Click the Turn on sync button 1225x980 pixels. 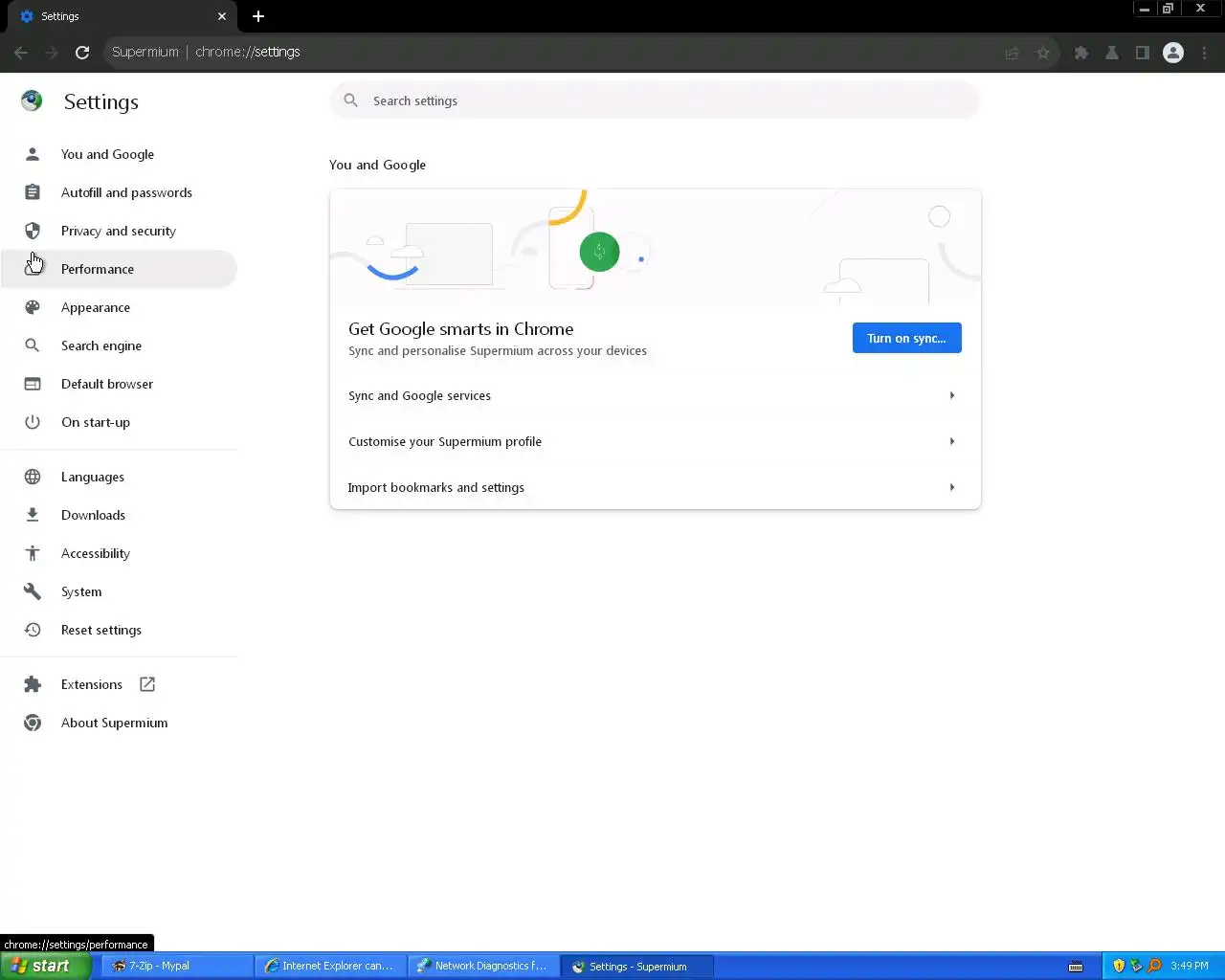click(x=906, y=338)
